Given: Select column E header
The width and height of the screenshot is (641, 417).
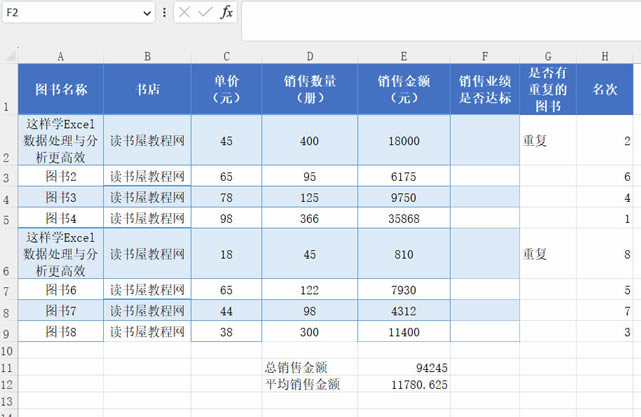Looking at the screenshot, I should tap(404, 56).
